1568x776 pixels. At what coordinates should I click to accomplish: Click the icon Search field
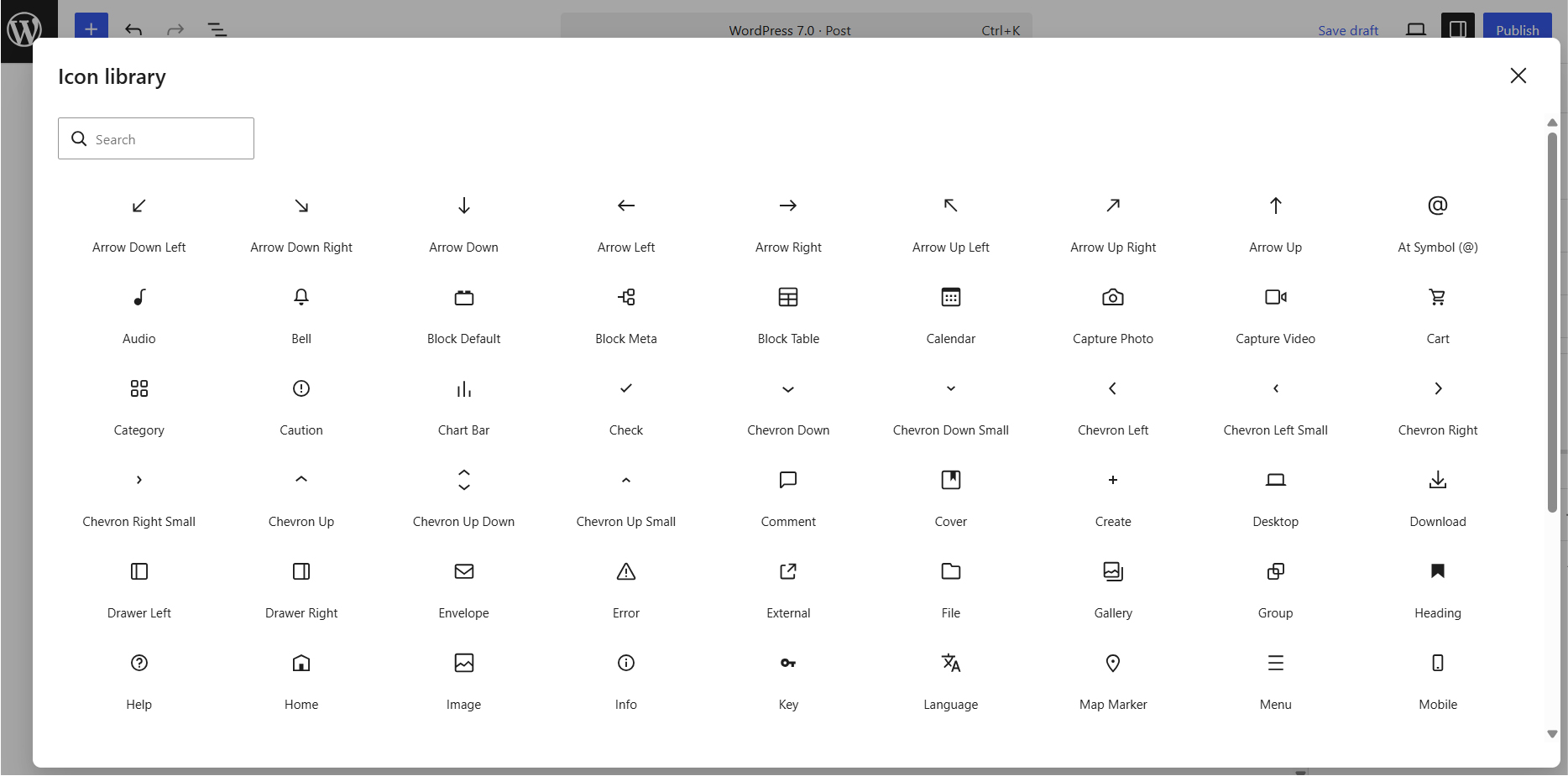tap(156, 138)
